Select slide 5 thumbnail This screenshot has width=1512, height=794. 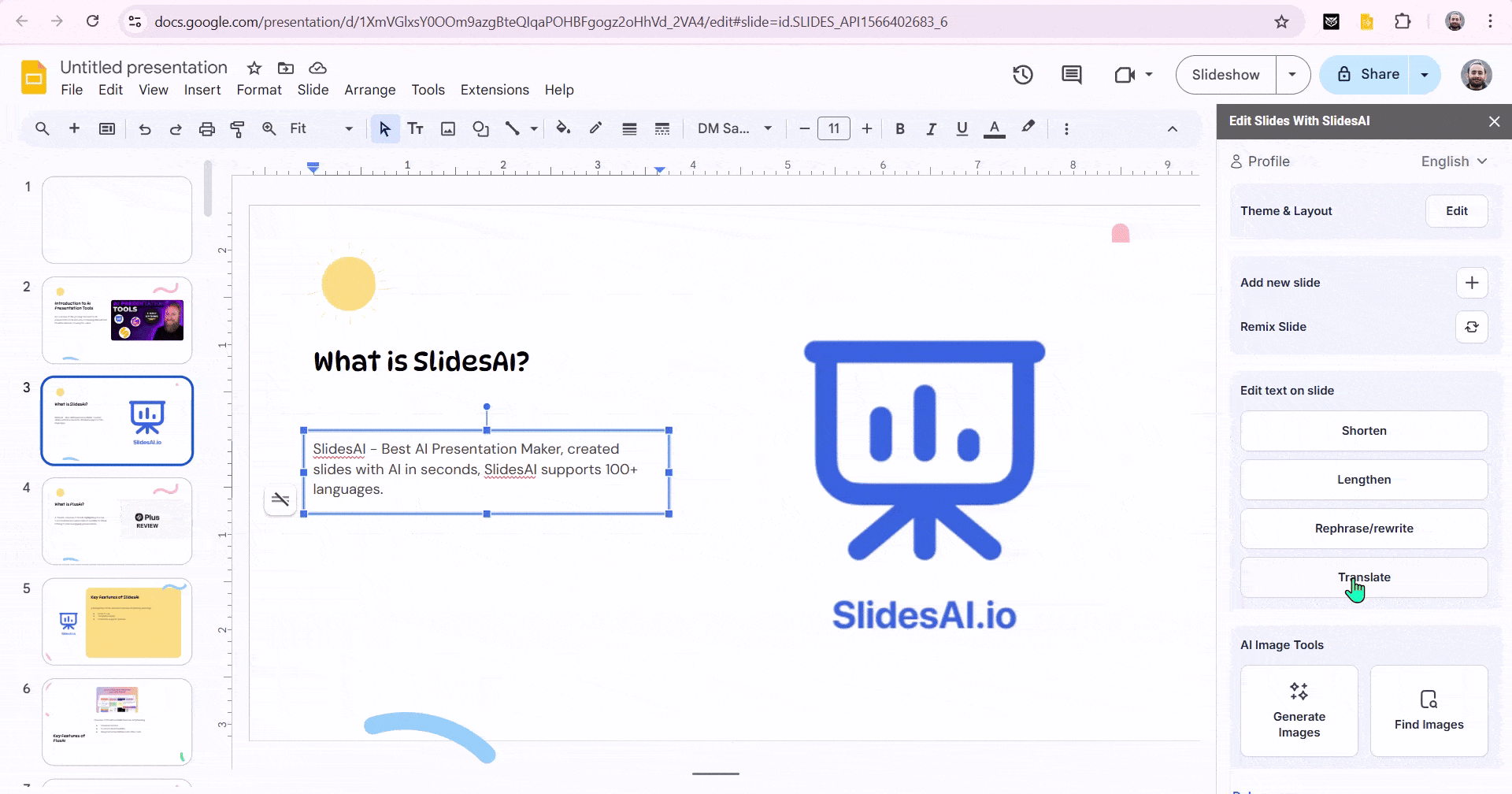click(x=117, y=621)
